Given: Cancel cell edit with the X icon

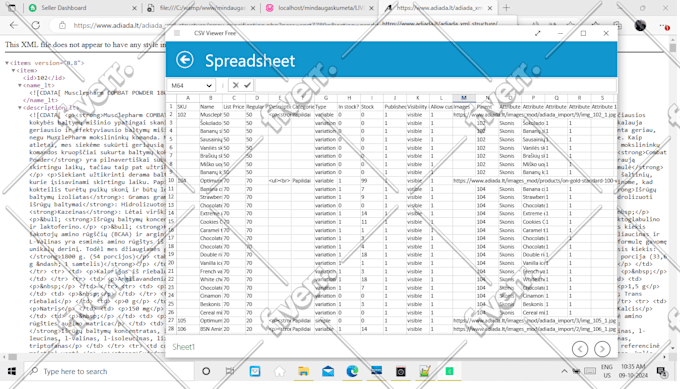Looking at the screenshot, I should point(235,85).
